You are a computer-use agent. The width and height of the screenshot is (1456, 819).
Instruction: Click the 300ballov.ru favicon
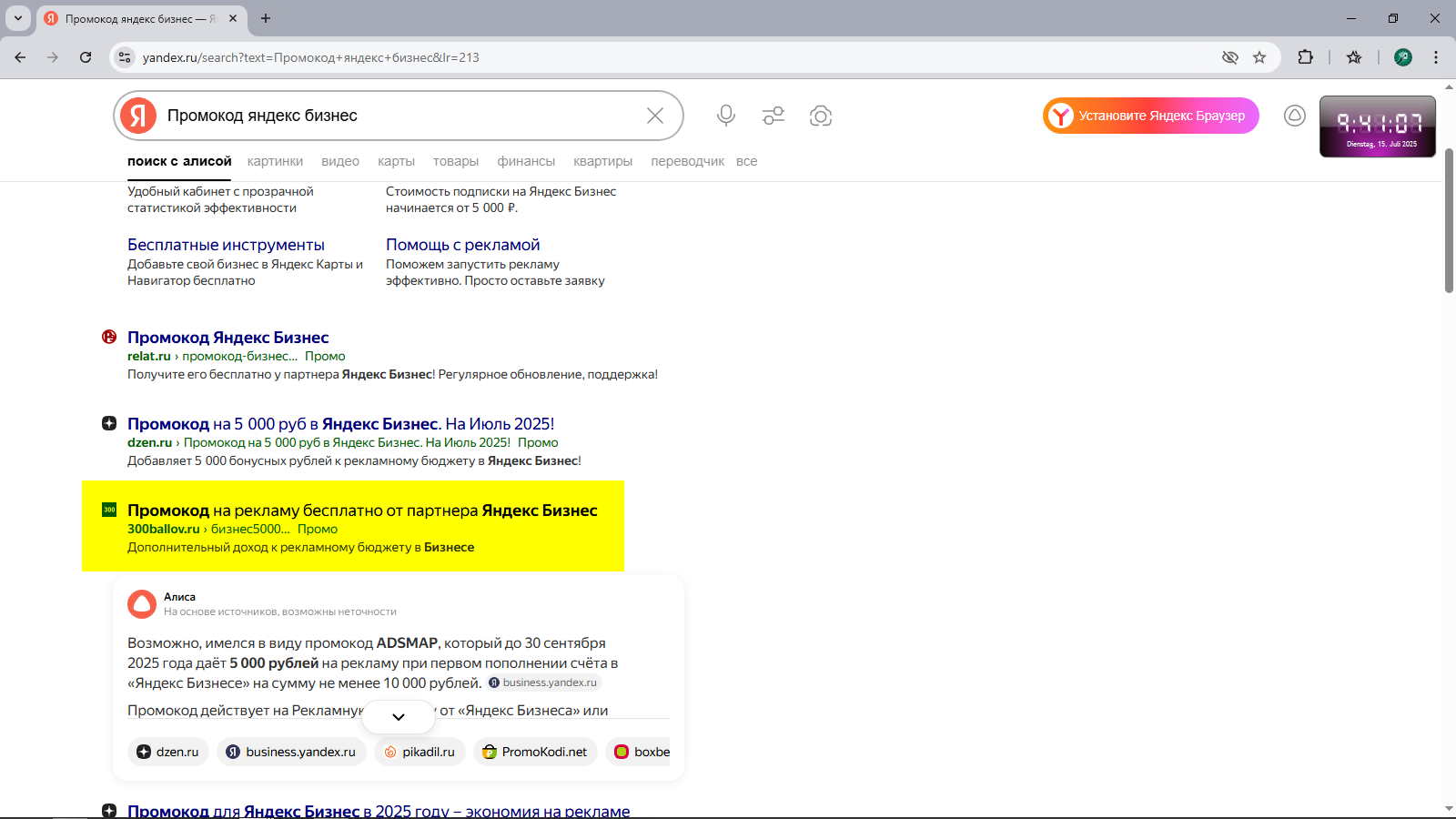click(x=109, y=510)
